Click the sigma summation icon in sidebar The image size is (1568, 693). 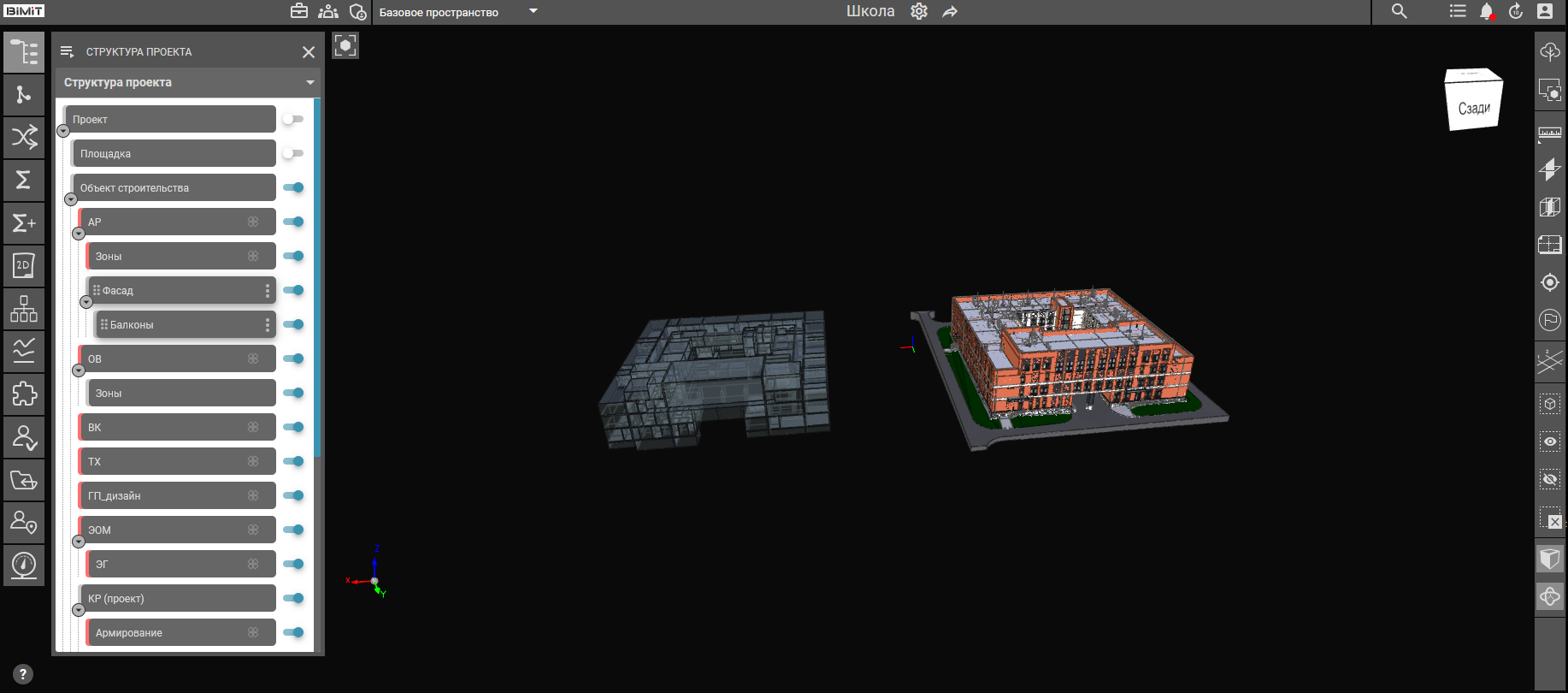point(24,180)
